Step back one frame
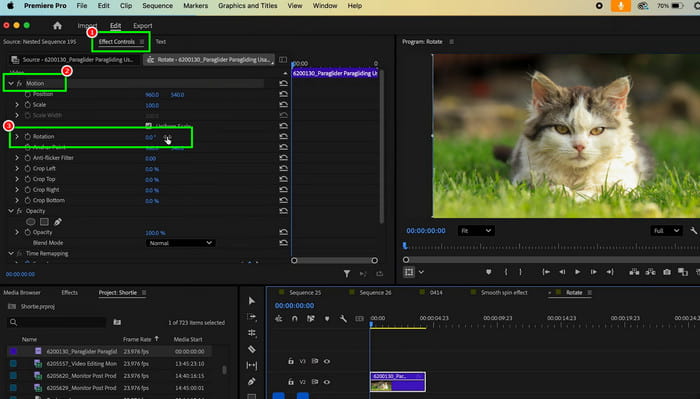Viewport: 700px width, 399px height. tap(562, 272)
